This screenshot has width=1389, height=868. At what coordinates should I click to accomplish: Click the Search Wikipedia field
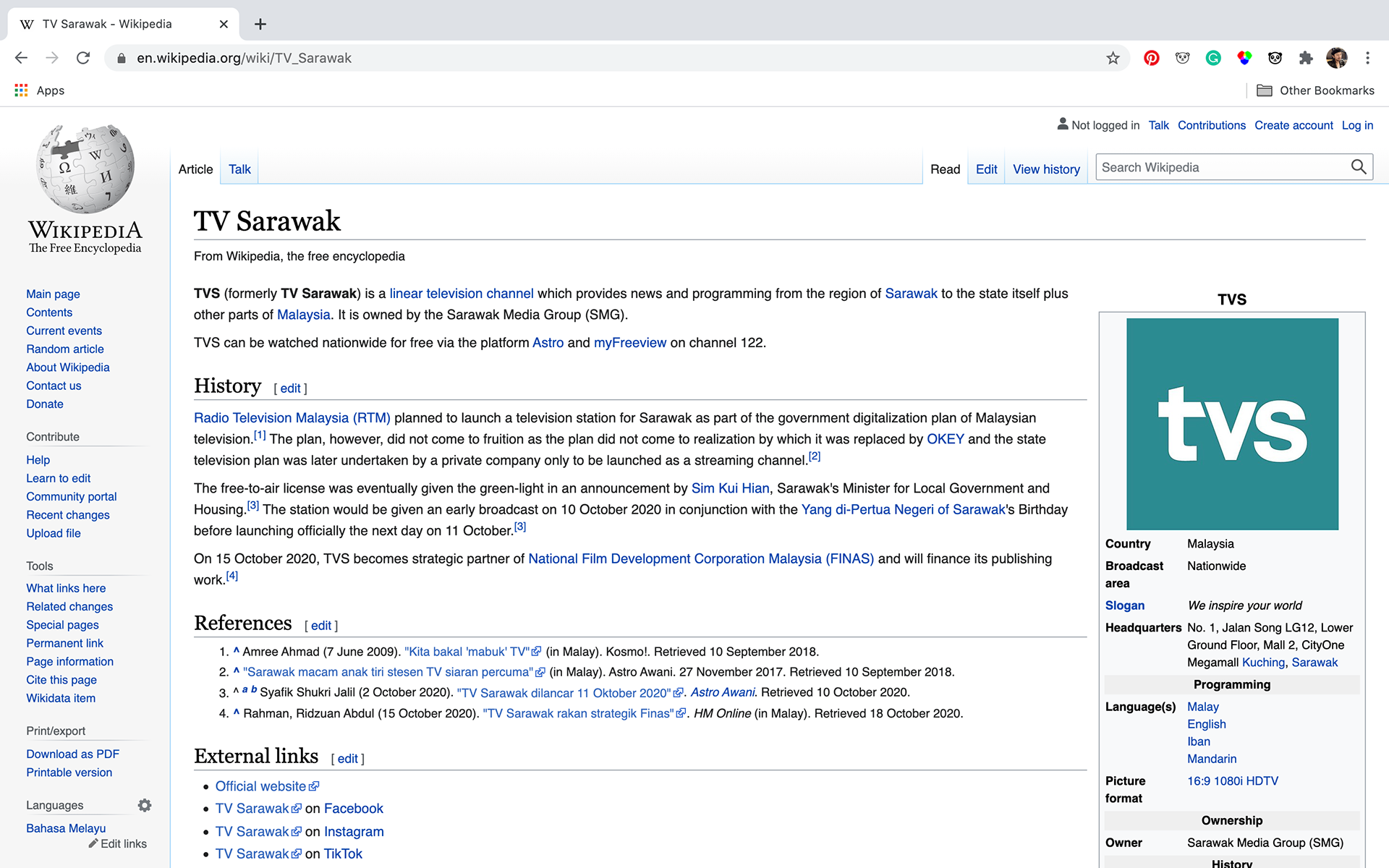1223,167
